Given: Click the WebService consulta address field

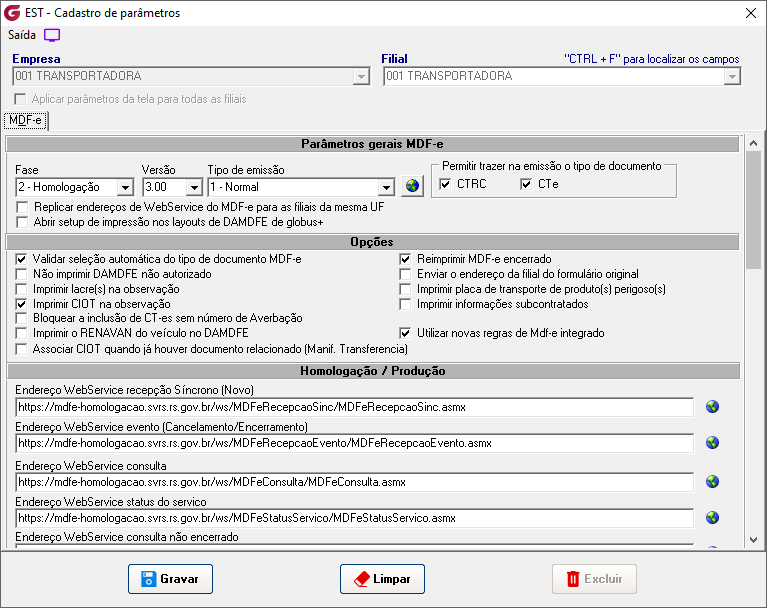Looking at the screenshot, I should tap(355, 482).
